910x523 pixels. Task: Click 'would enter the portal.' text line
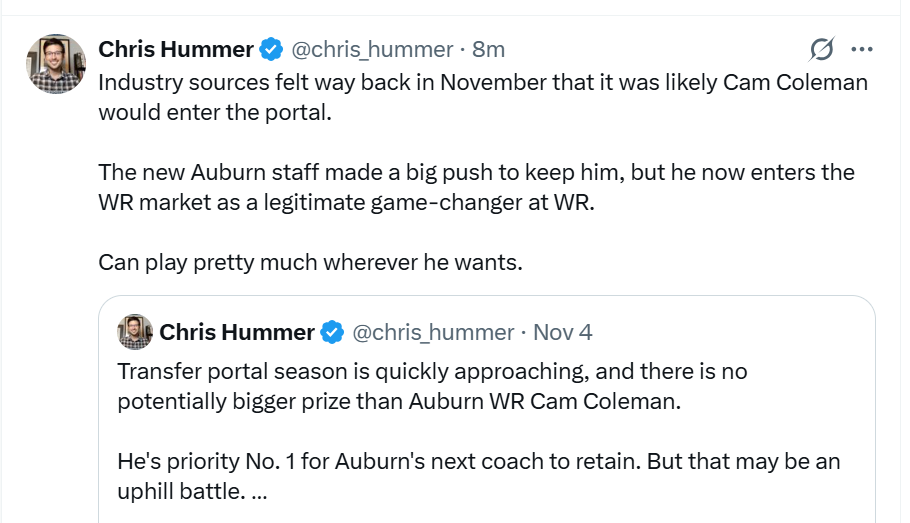pos(214,111)
